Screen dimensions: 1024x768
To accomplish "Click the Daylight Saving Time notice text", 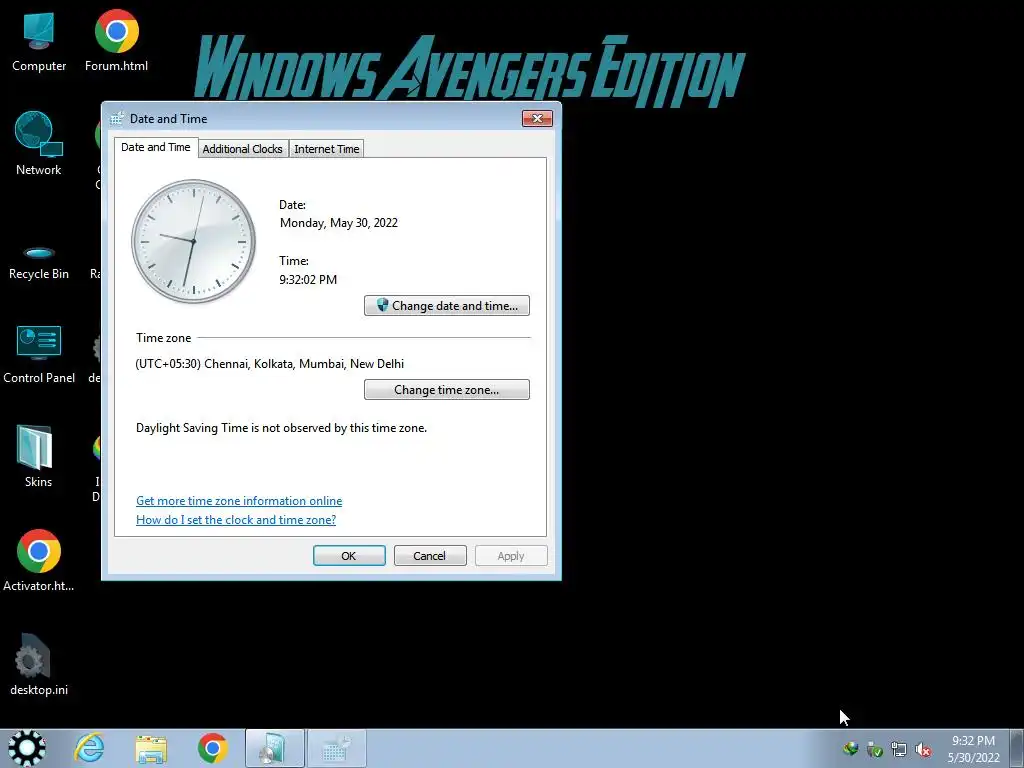I will point(281,428).
